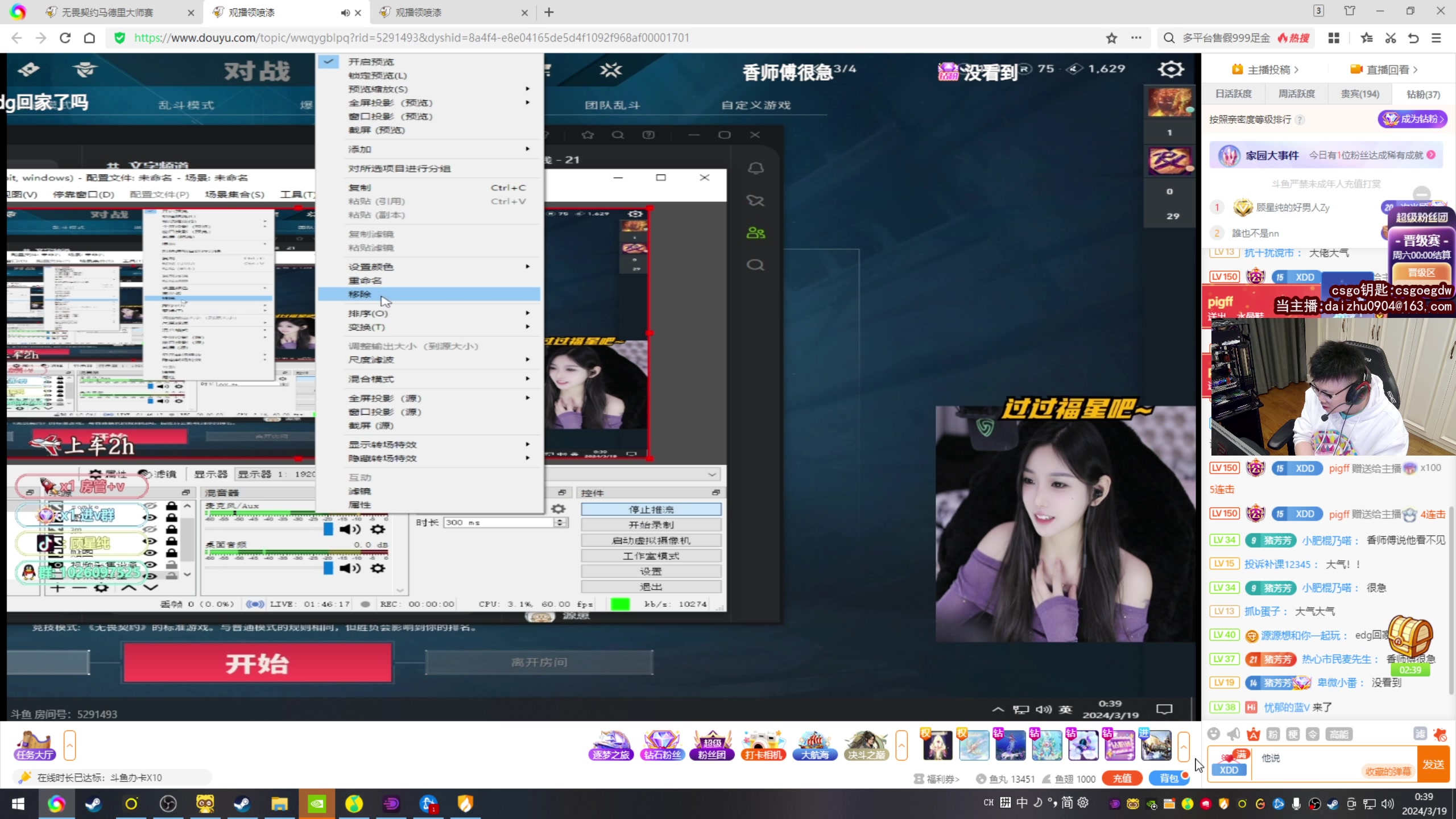The height and width of the screenshot is (819, 1456).
Task: Open the XDD fan badge selector
Action: (x=1229, y=763)
